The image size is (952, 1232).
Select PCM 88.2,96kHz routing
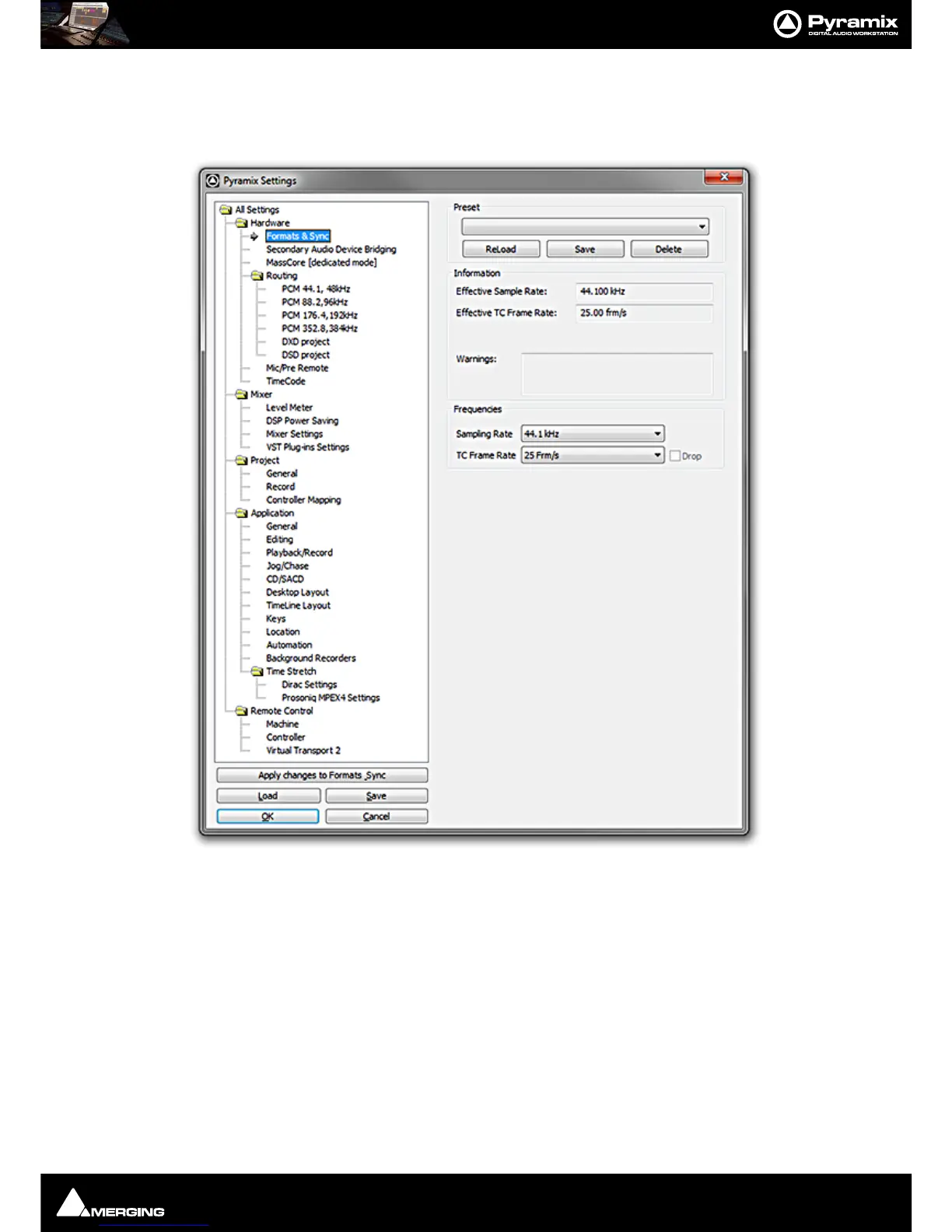pos(315,303)
